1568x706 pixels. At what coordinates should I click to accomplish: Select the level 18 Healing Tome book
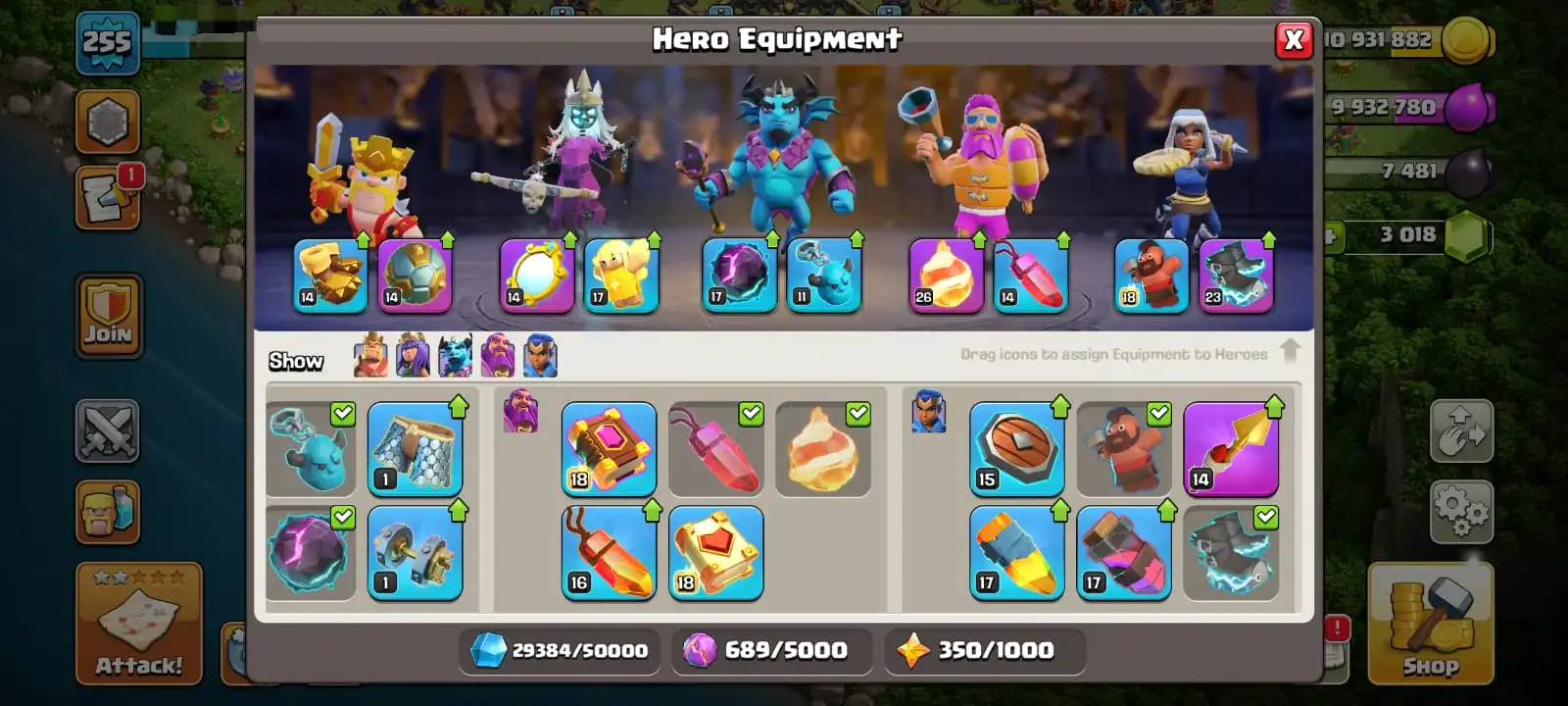[x=715, y=553]
